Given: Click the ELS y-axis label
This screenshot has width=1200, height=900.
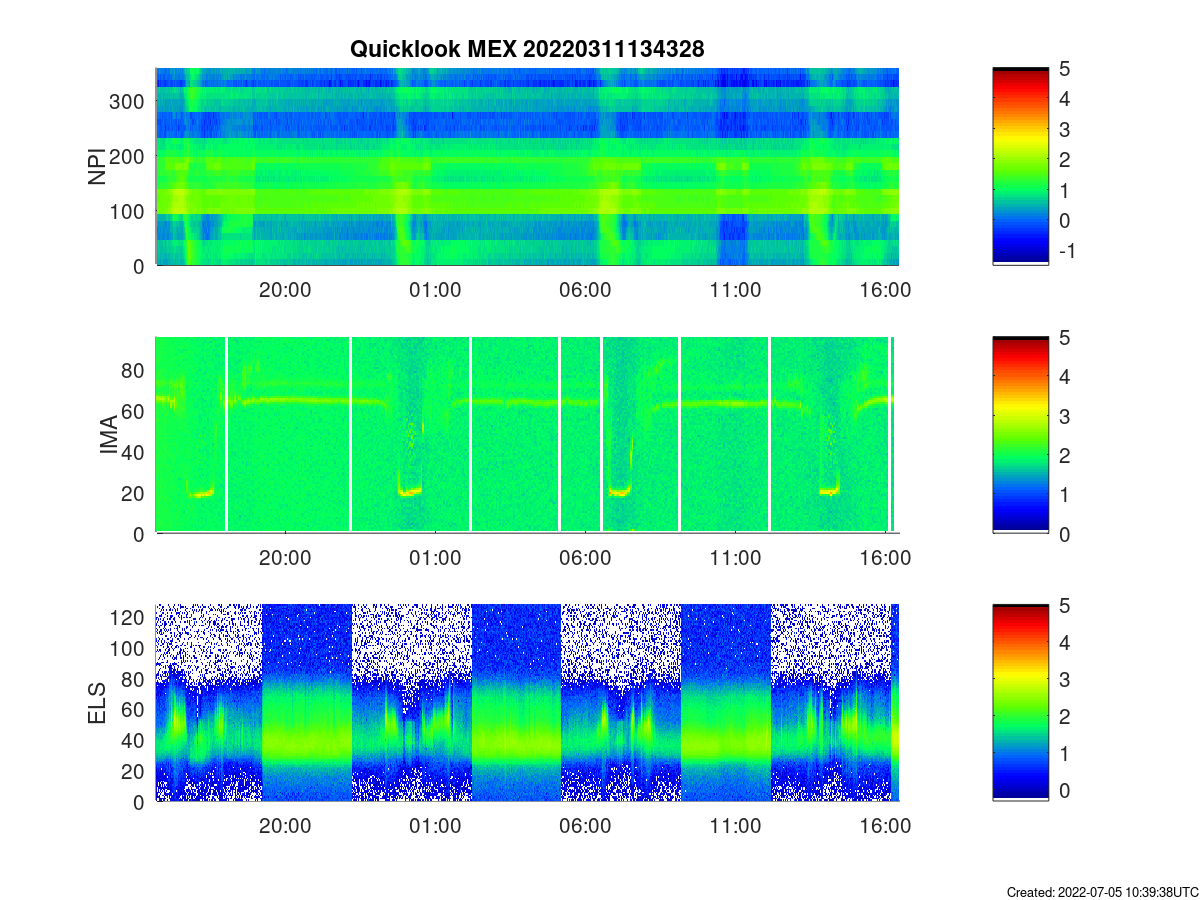Looking at the screenshot, I should click(x=98, y=703).
